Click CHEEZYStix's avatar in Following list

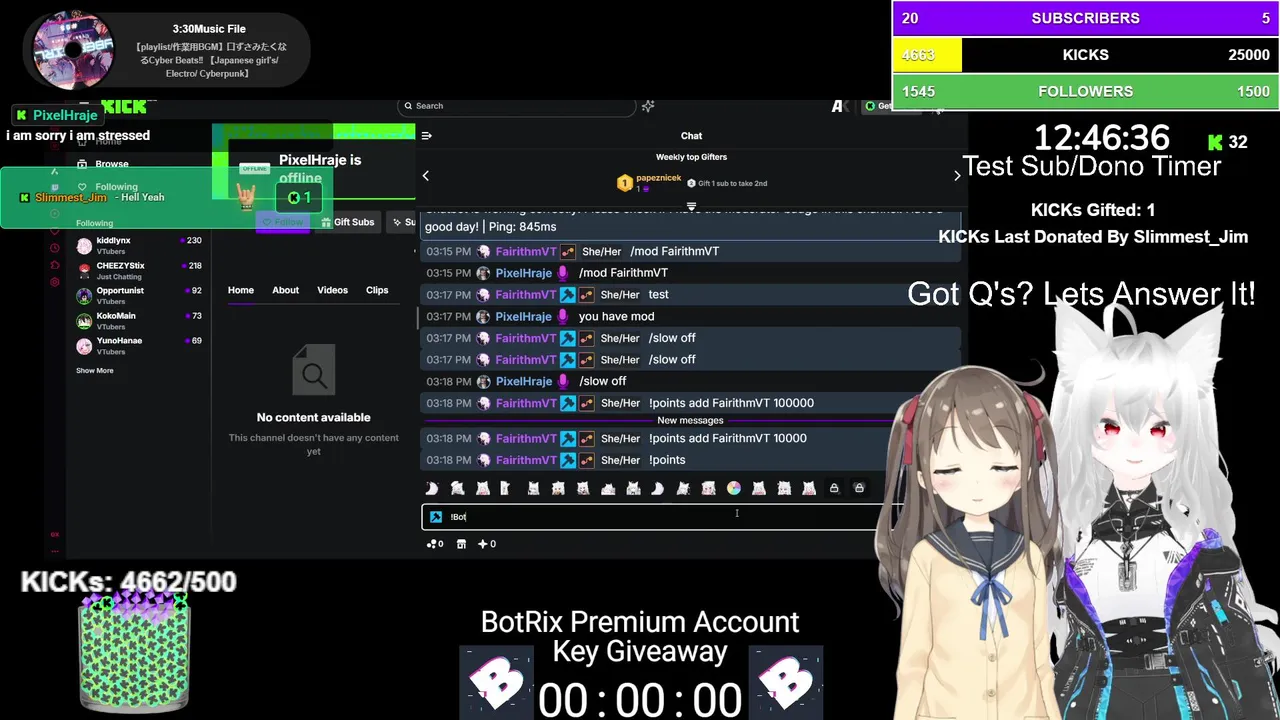click(x=85, y=271)
